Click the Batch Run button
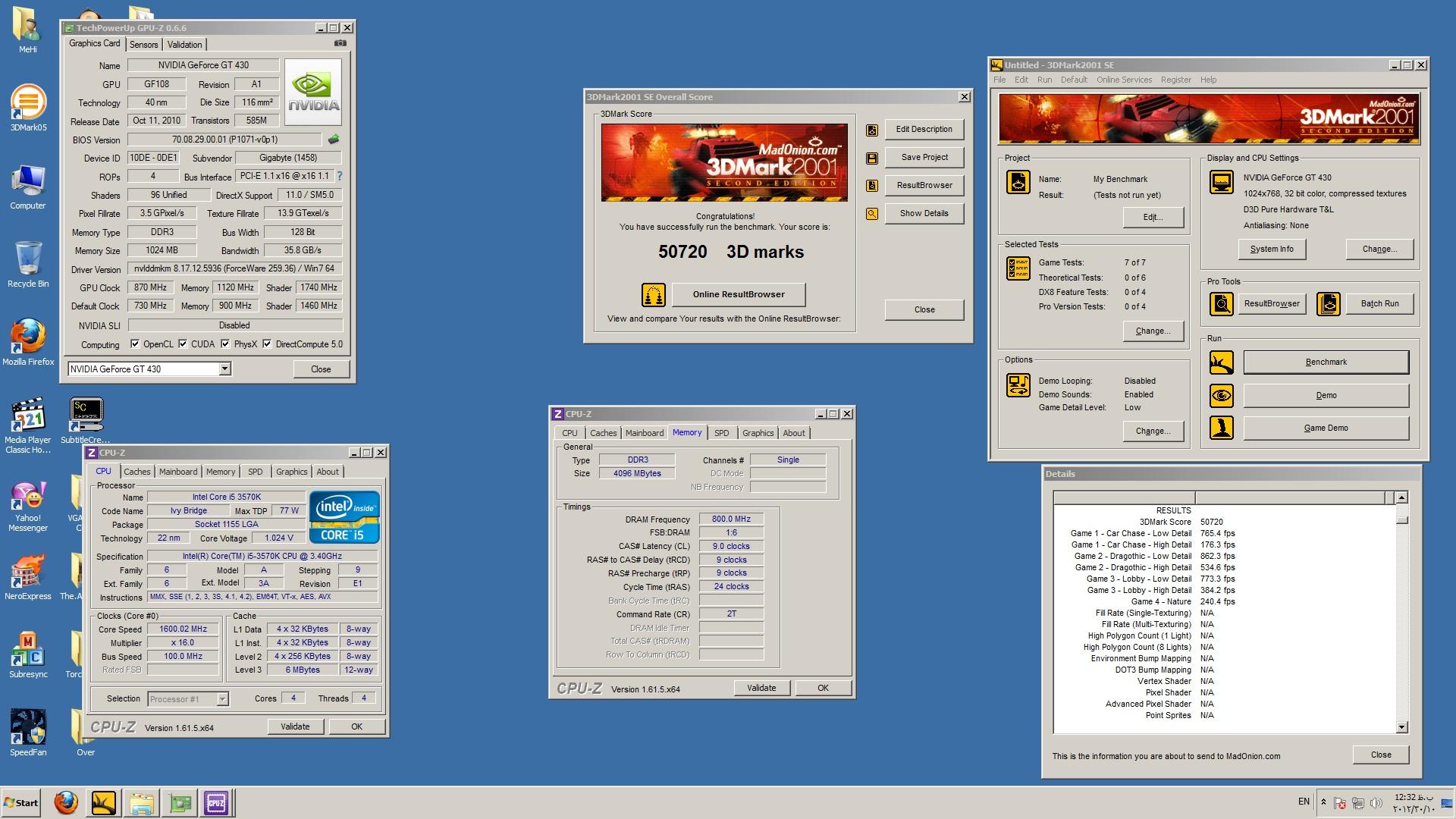1456x819 pixels. pos(1379,303)
